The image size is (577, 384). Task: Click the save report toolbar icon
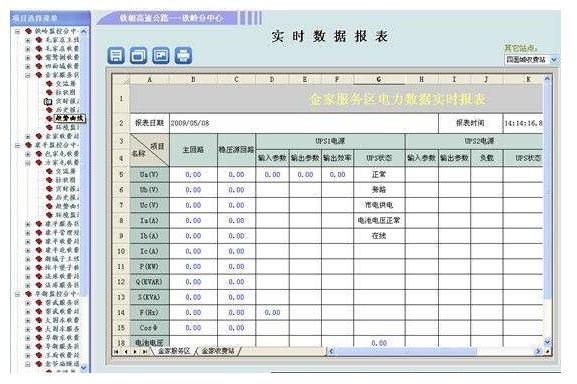116,56
